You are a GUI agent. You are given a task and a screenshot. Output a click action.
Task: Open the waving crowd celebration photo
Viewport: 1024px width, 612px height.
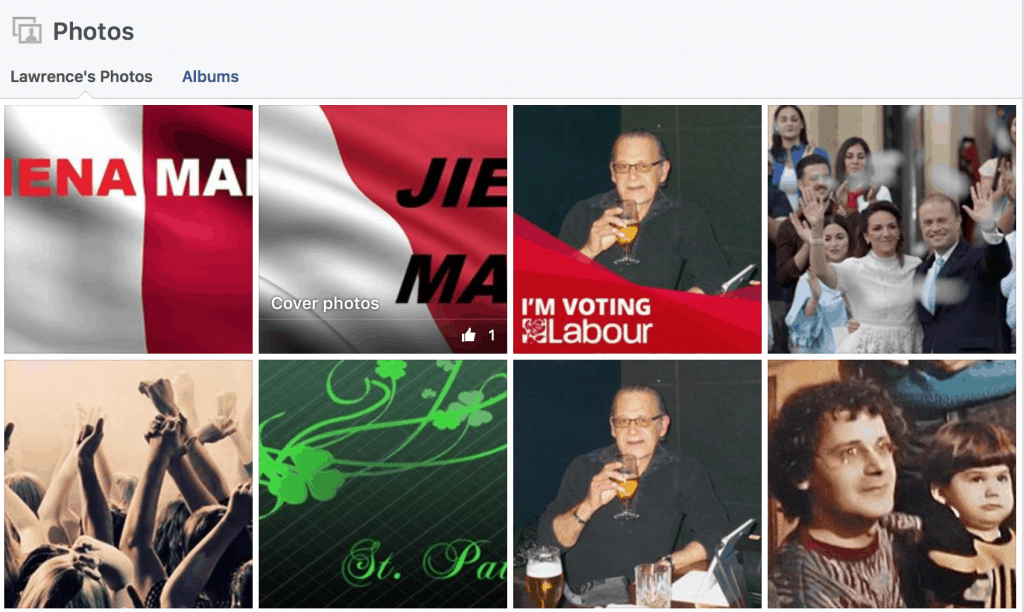coord(892,229)
